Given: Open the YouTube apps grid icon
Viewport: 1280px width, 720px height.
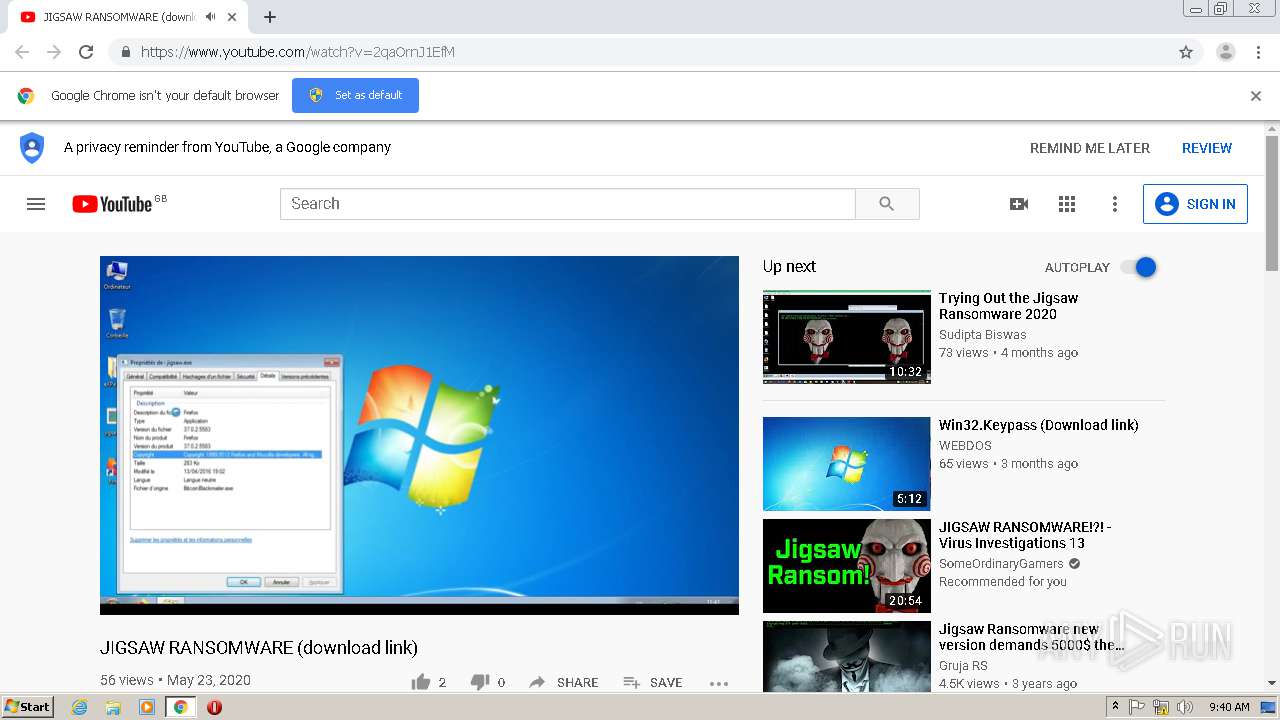Looking at the screenshot, I should click(x=1067, y=204).
